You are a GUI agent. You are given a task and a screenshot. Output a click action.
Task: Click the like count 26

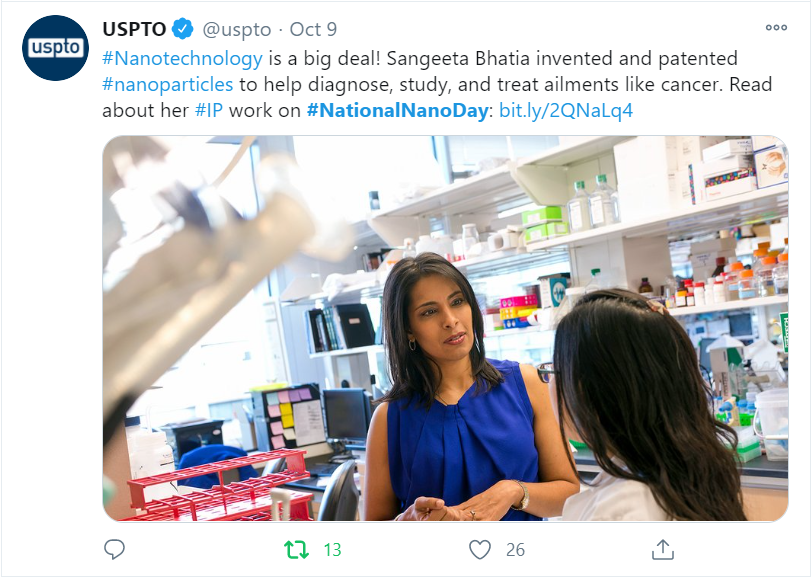[x=515, y=550]
